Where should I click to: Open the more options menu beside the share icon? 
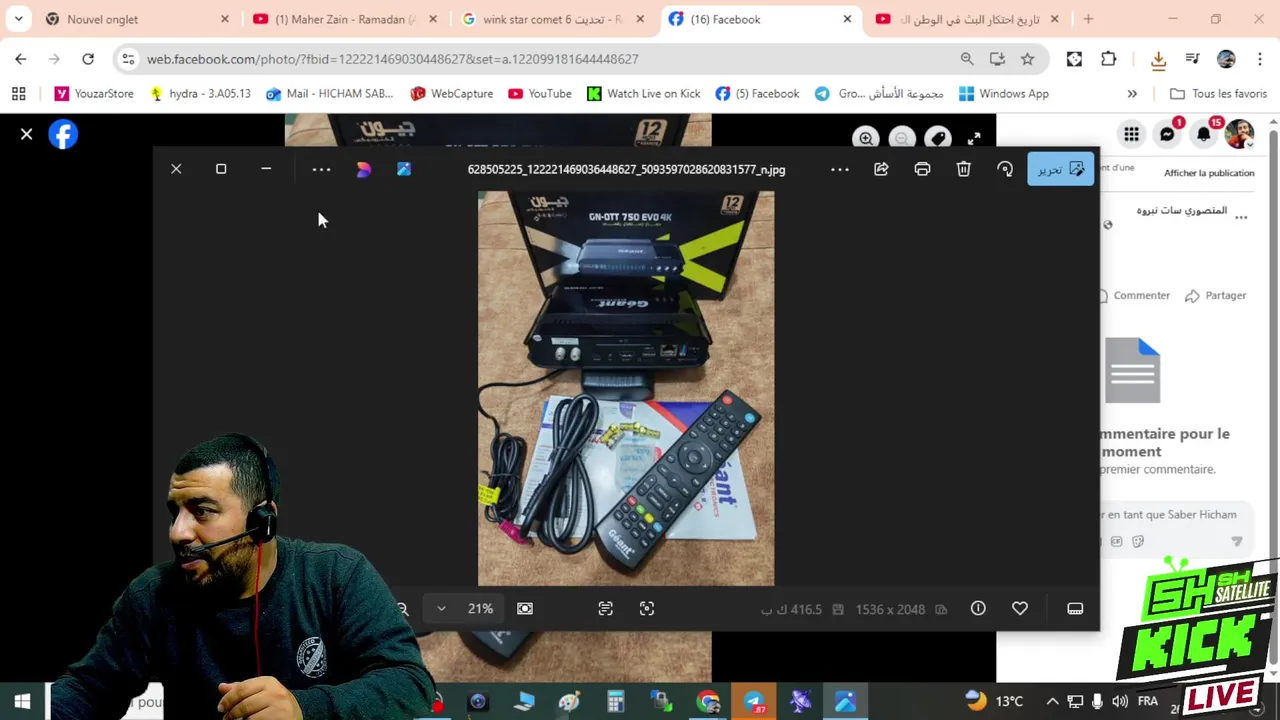[840, 169]
